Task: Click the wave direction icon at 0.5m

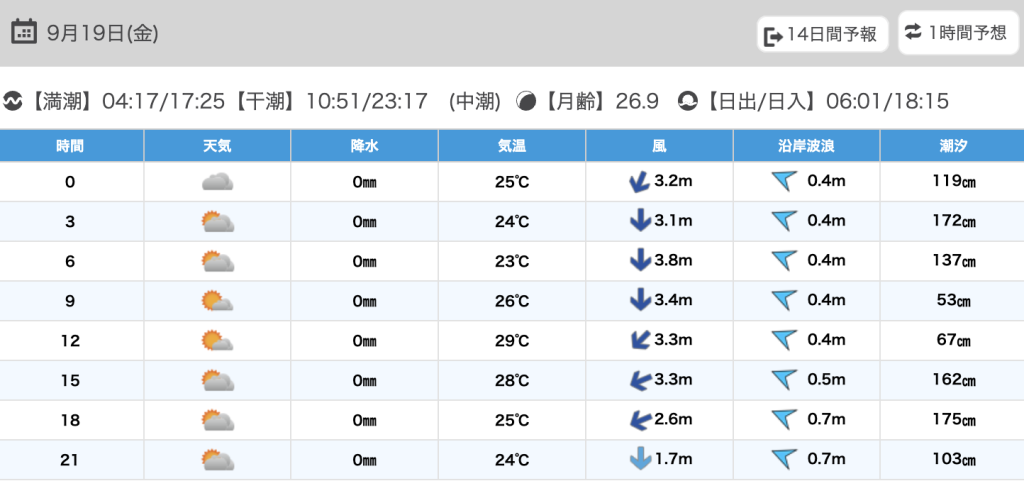Action: point(784,380)
